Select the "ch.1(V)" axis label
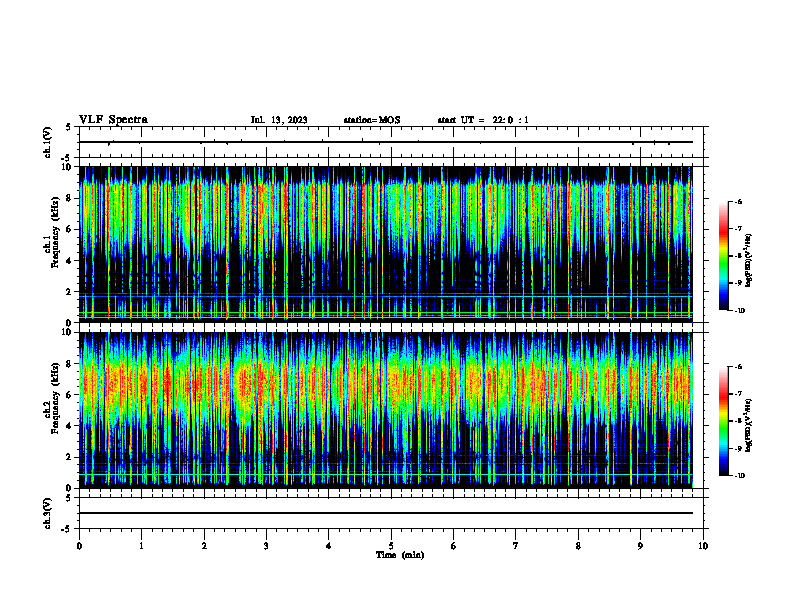 tap(48, 142)
